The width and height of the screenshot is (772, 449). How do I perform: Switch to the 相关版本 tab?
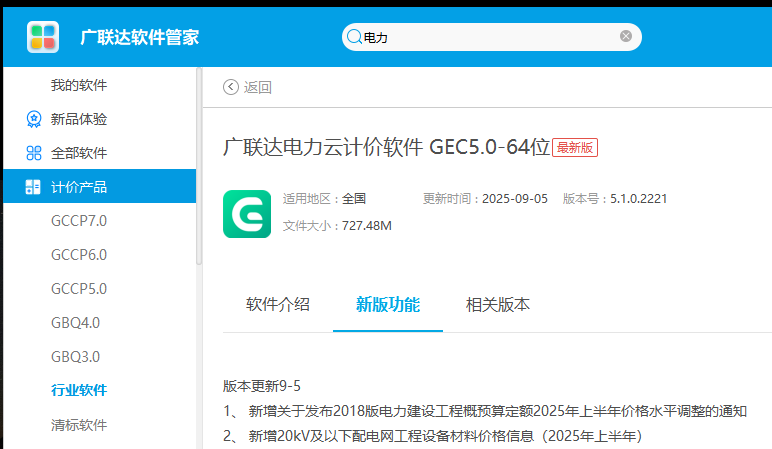point(498,305)
